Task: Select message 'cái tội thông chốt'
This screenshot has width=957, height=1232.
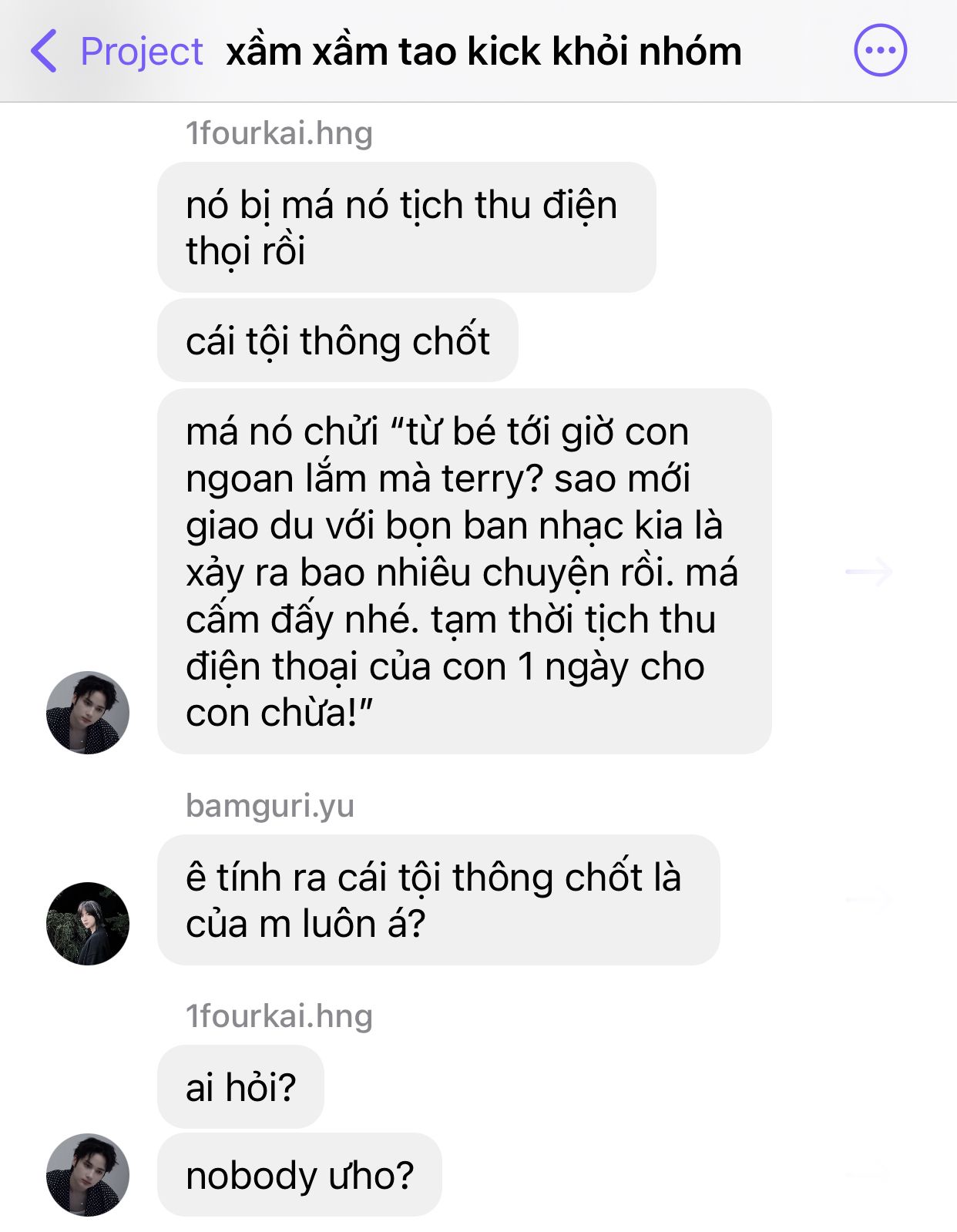Action: (x=337, y=341)
